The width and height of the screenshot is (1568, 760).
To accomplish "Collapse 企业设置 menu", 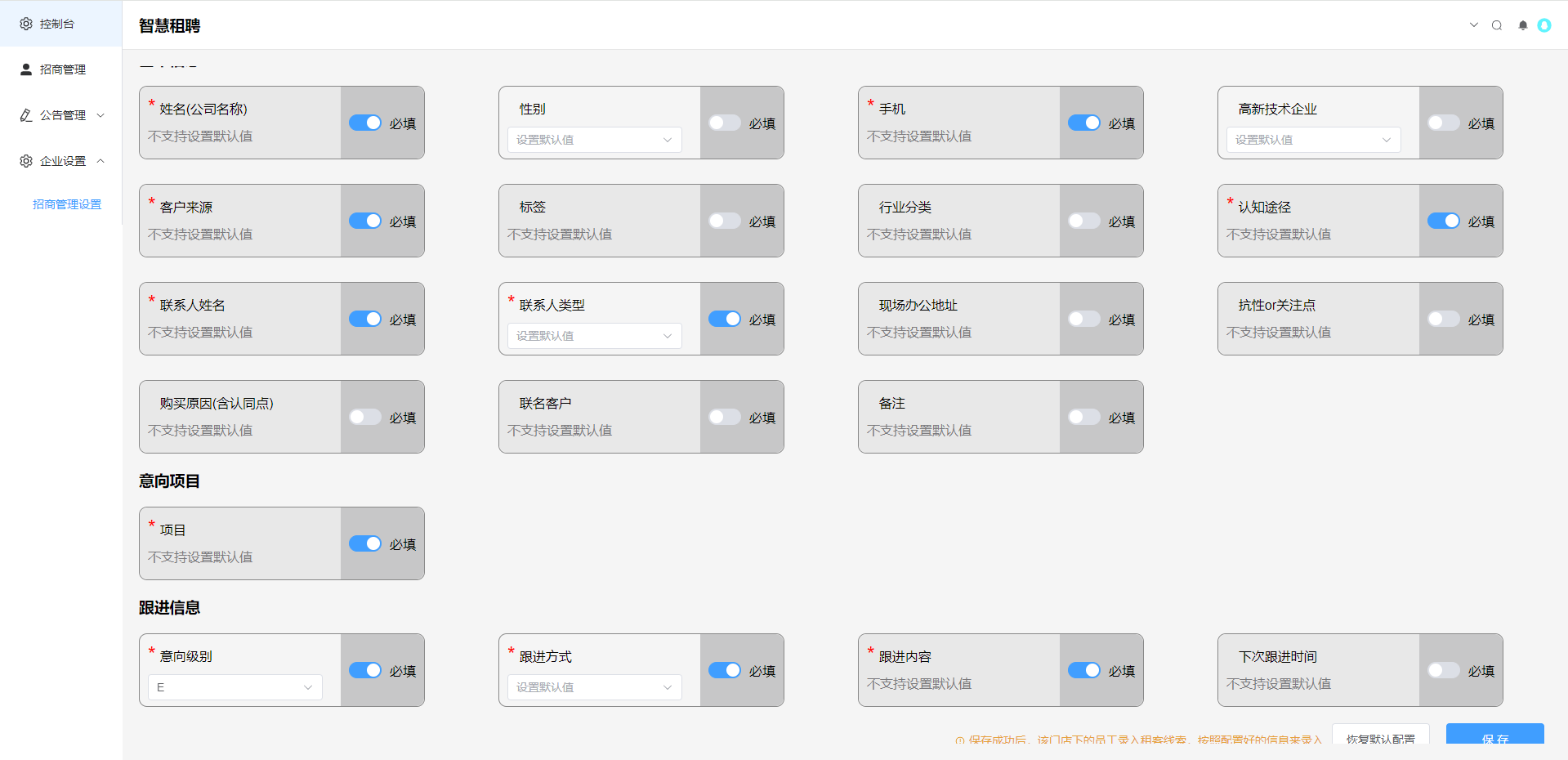I will (61, 161).
